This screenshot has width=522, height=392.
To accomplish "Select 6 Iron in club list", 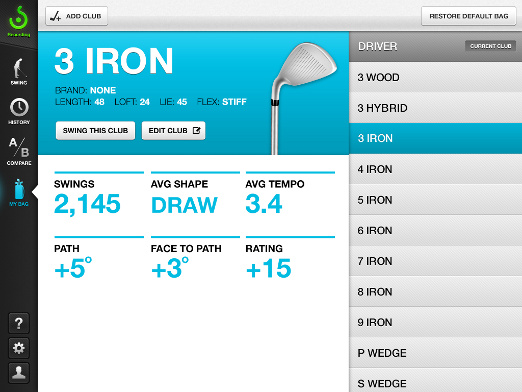I will click(435, 230).
